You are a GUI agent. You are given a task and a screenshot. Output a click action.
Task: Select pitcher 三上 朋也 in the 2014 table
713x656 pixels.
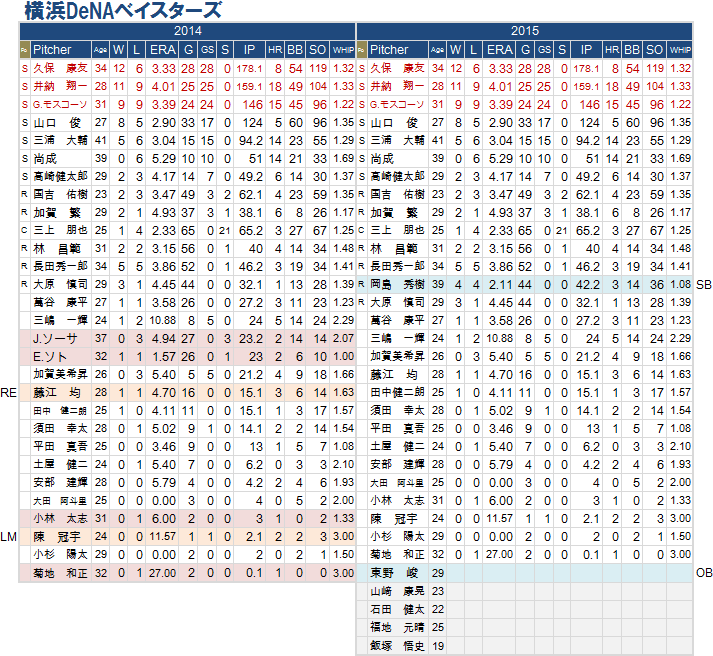pos(60,230)
